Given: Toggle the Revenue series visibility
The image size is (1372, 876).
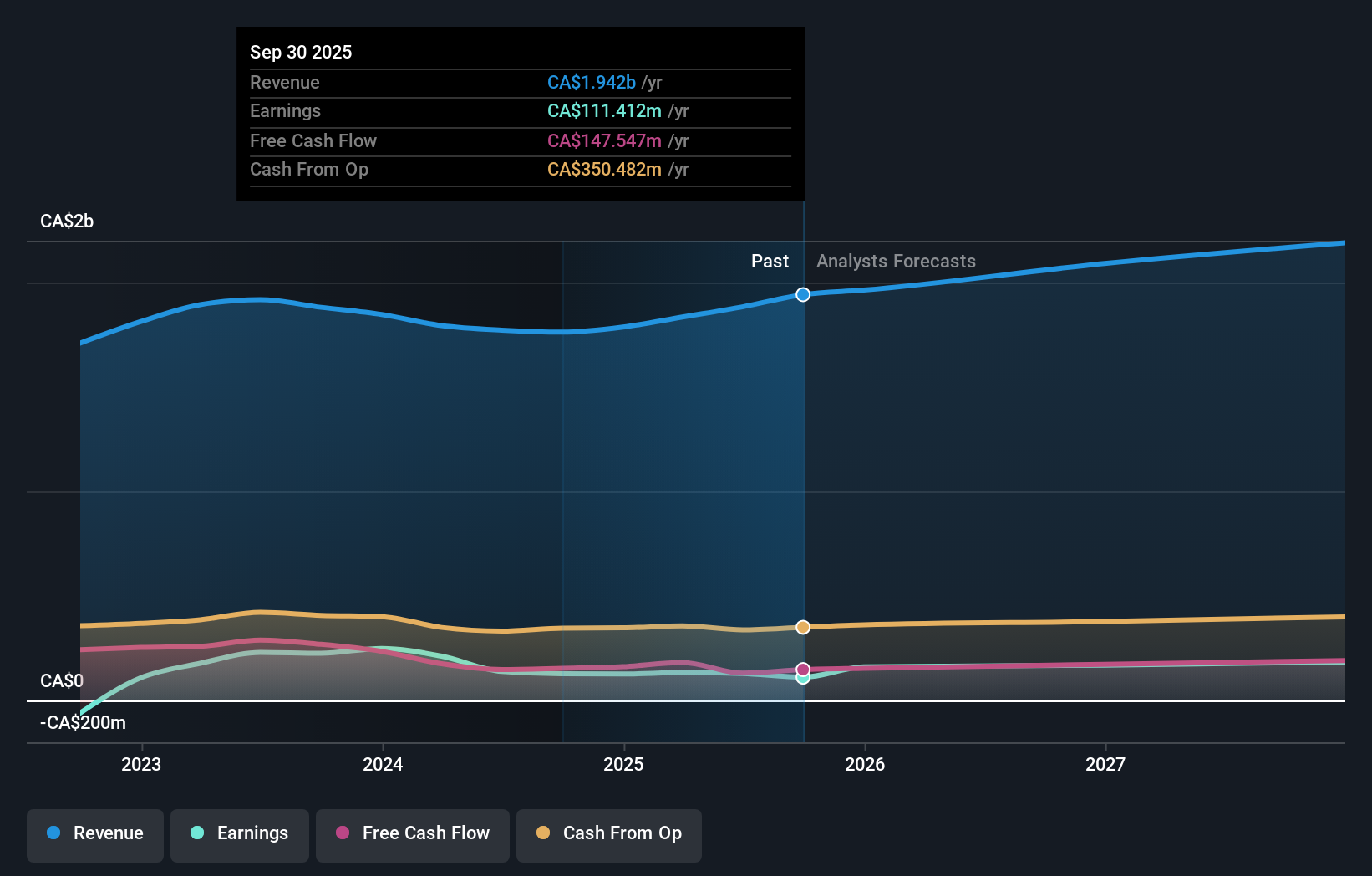Looking at the screenshot, I should coord(94,833).
